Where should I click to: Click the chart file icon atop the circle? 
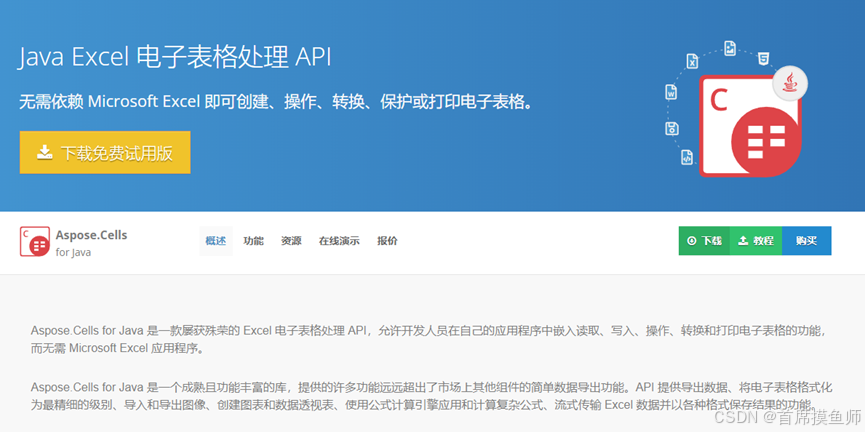(x=730, y=49)
